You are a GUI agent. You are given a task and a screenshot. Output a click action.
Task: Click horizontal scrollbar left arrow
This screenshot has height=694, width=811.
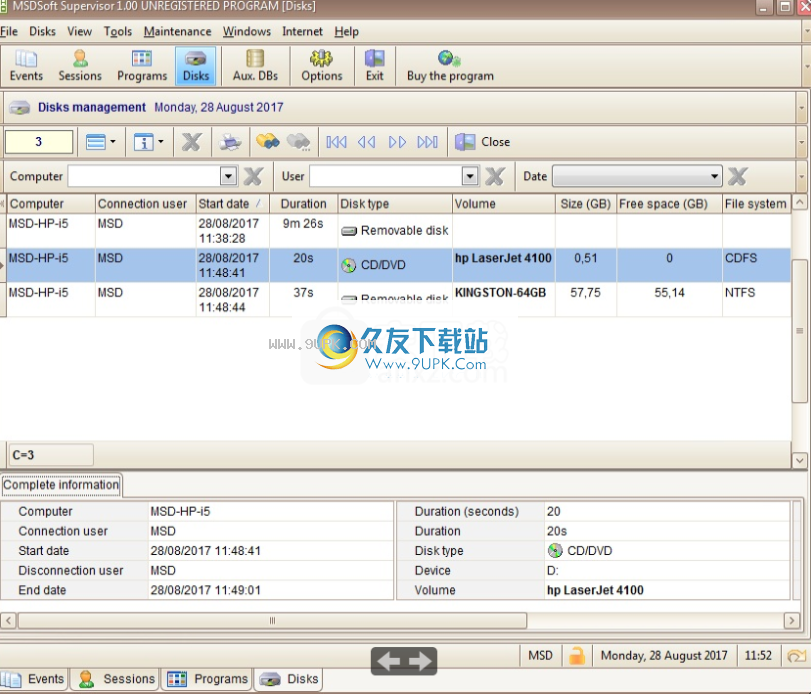[x=8, y=620]
